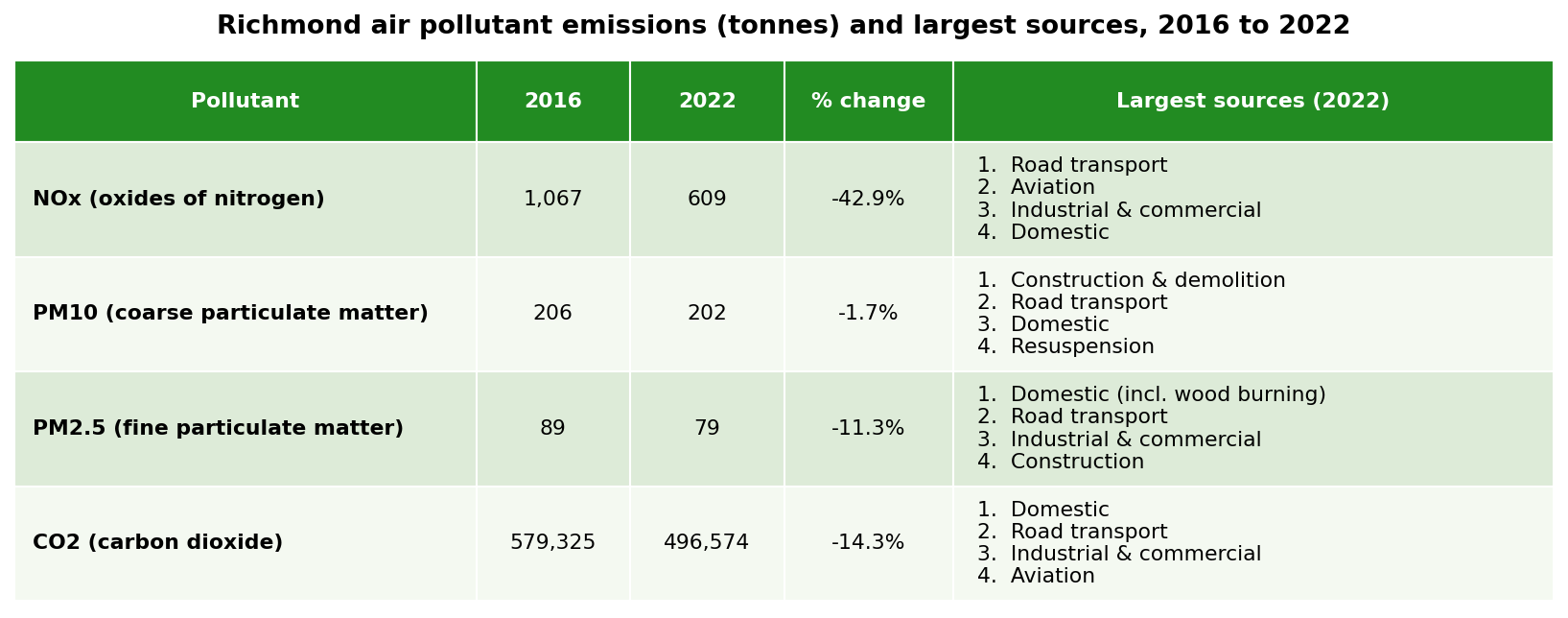Image resolution: width=1568 pixels, height=618 pixels.
Task: Click 'Resuspension' in PM10 sources
Action: [1082, 347]
